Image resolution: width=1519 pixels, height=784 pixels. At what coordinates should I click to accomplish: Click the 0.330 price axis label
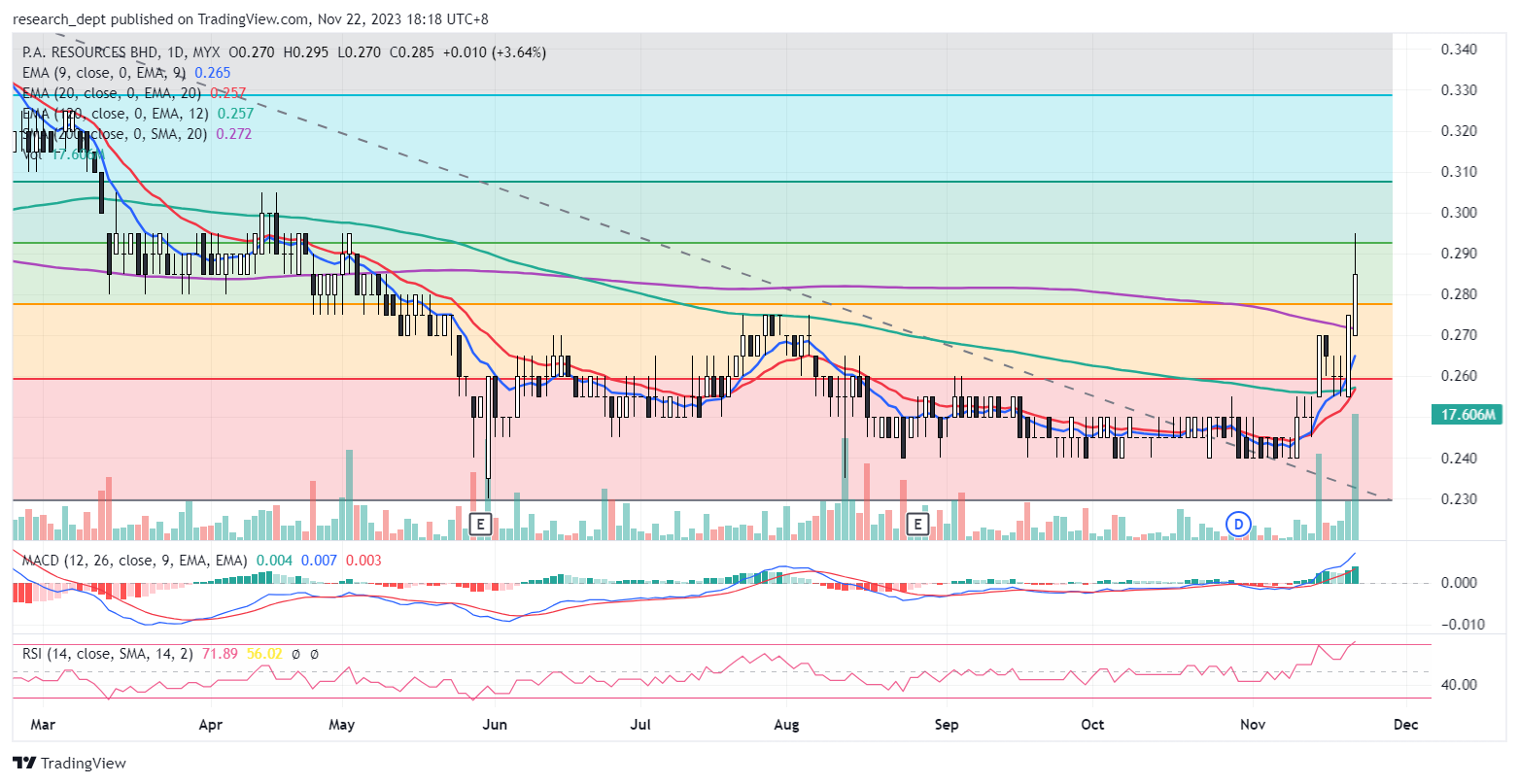coord(1459,90)
